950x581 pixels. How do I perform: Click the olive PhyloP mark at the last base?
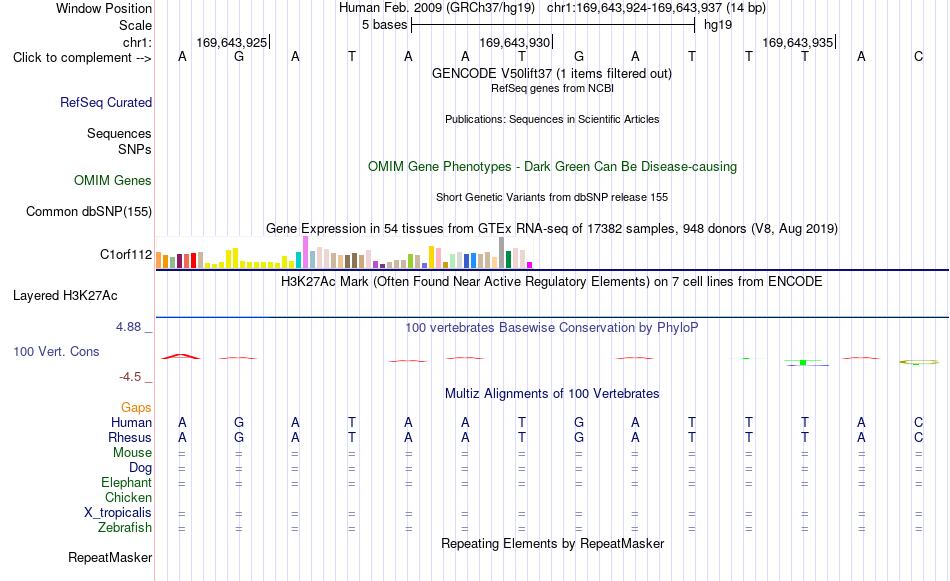click(x=919, y=362)
